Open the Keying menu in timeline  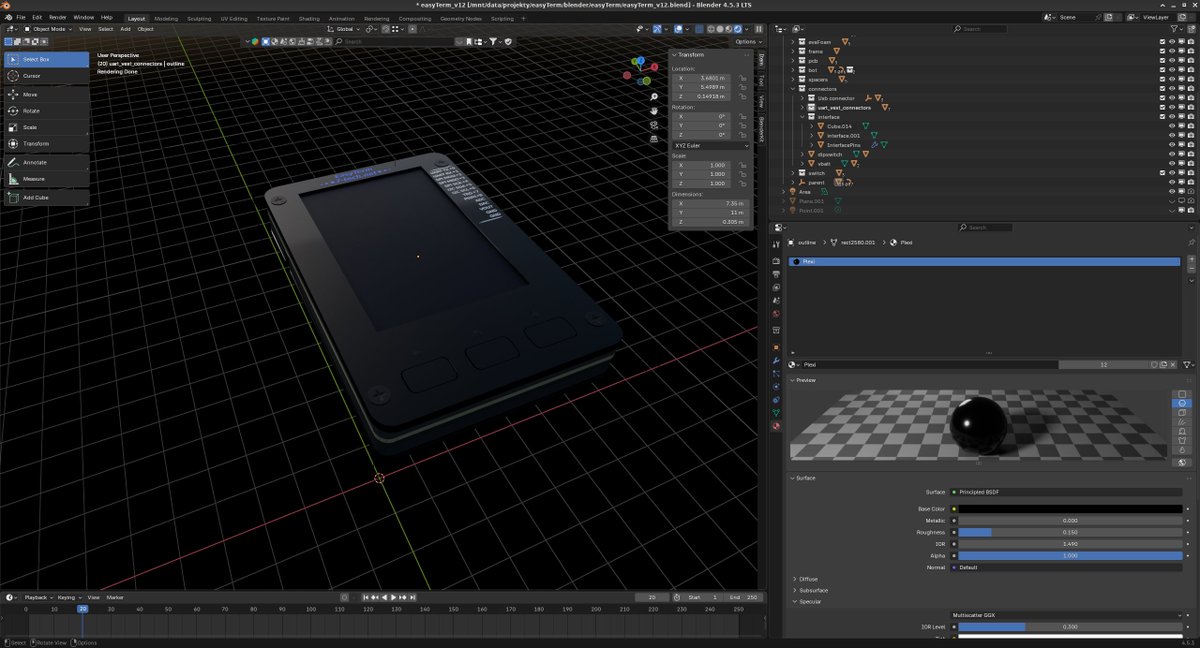pyautogui.click(x=69, y=597)
